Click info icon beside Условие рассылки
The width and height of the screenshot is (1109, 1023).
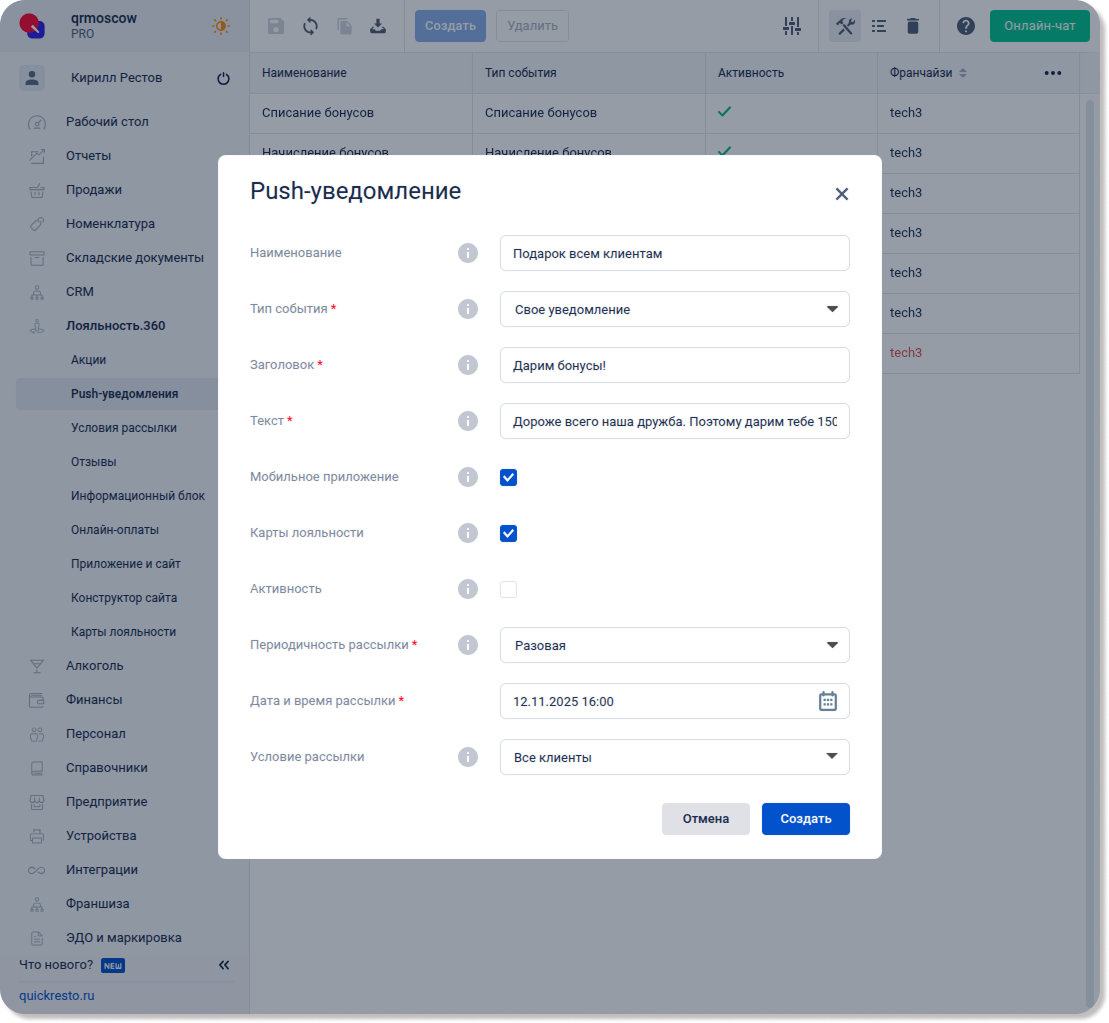pyautogui.click(x=467, y=757)
